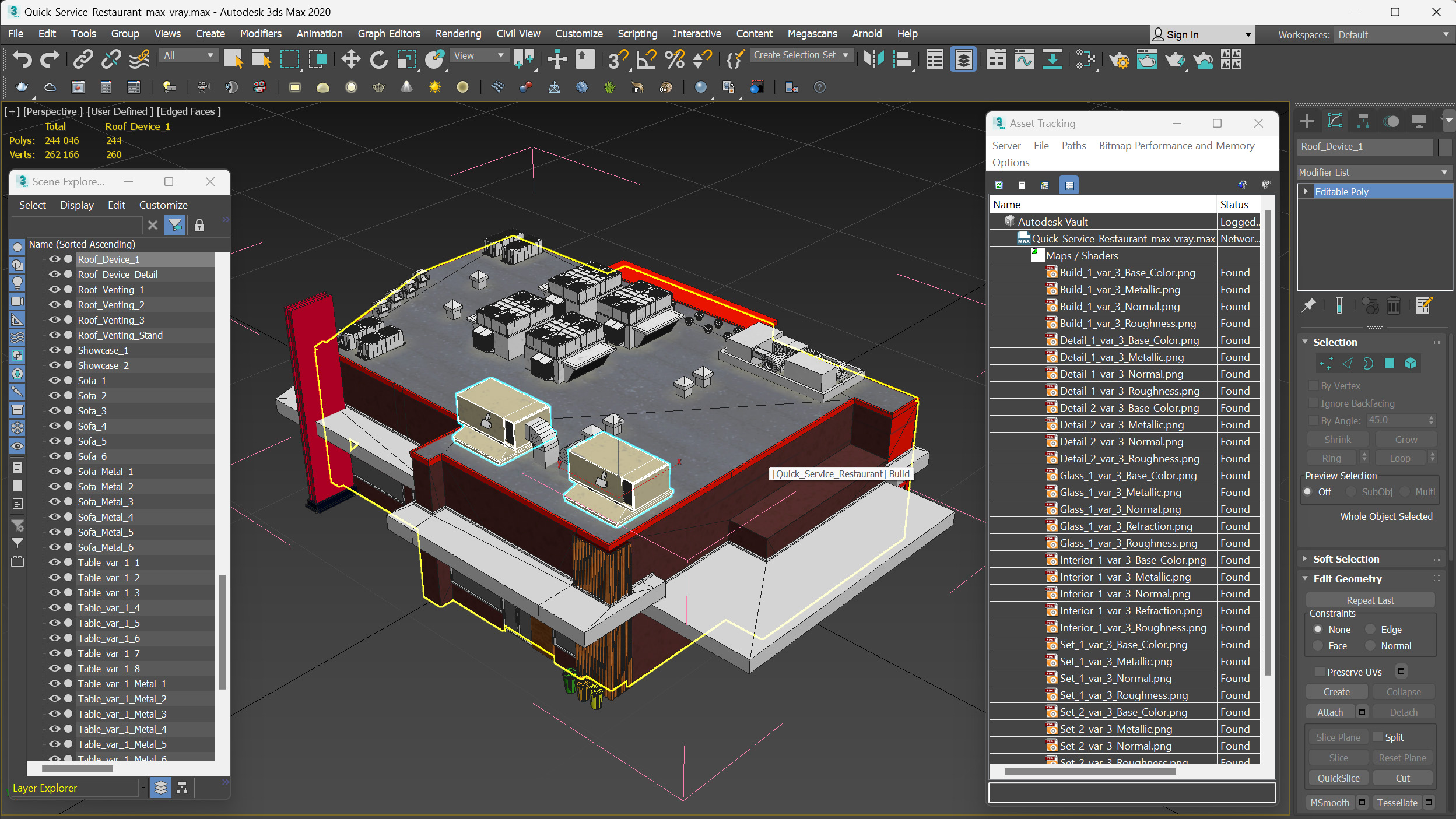
Task: Enable the Ignore Backfacing checkbox
Action: click(1314, 403)
